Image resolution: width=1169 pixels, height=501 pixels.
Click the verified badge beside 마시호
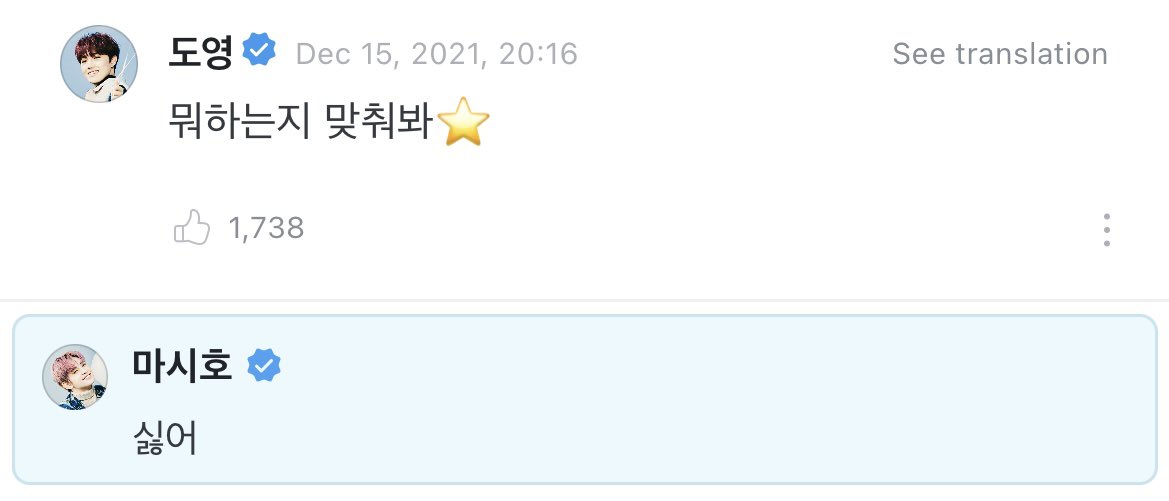pos(264,366)
